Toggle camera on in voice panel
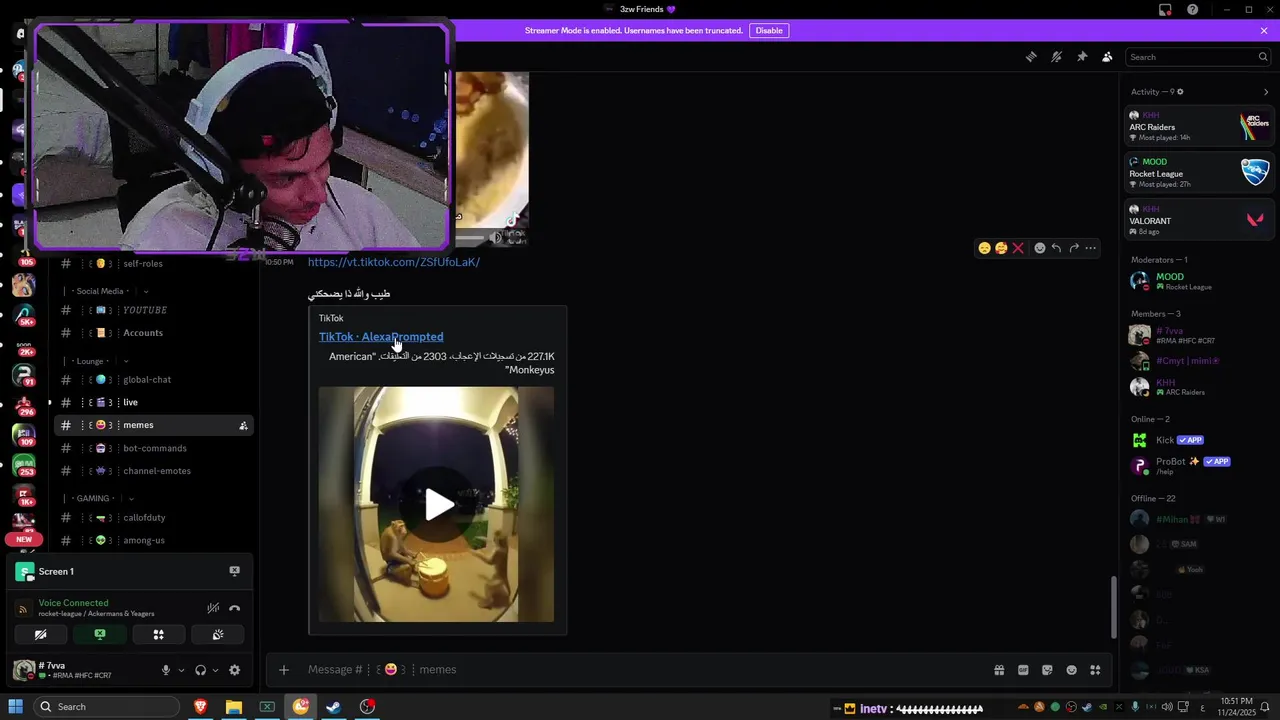This screenshot has height=720, width=1280. 41,634
